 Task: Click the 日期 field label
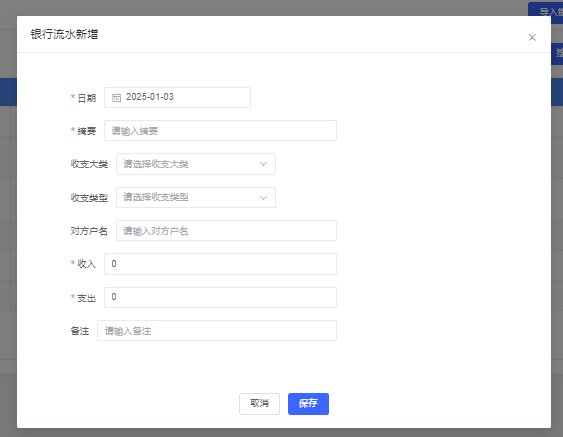pos(87,98)
